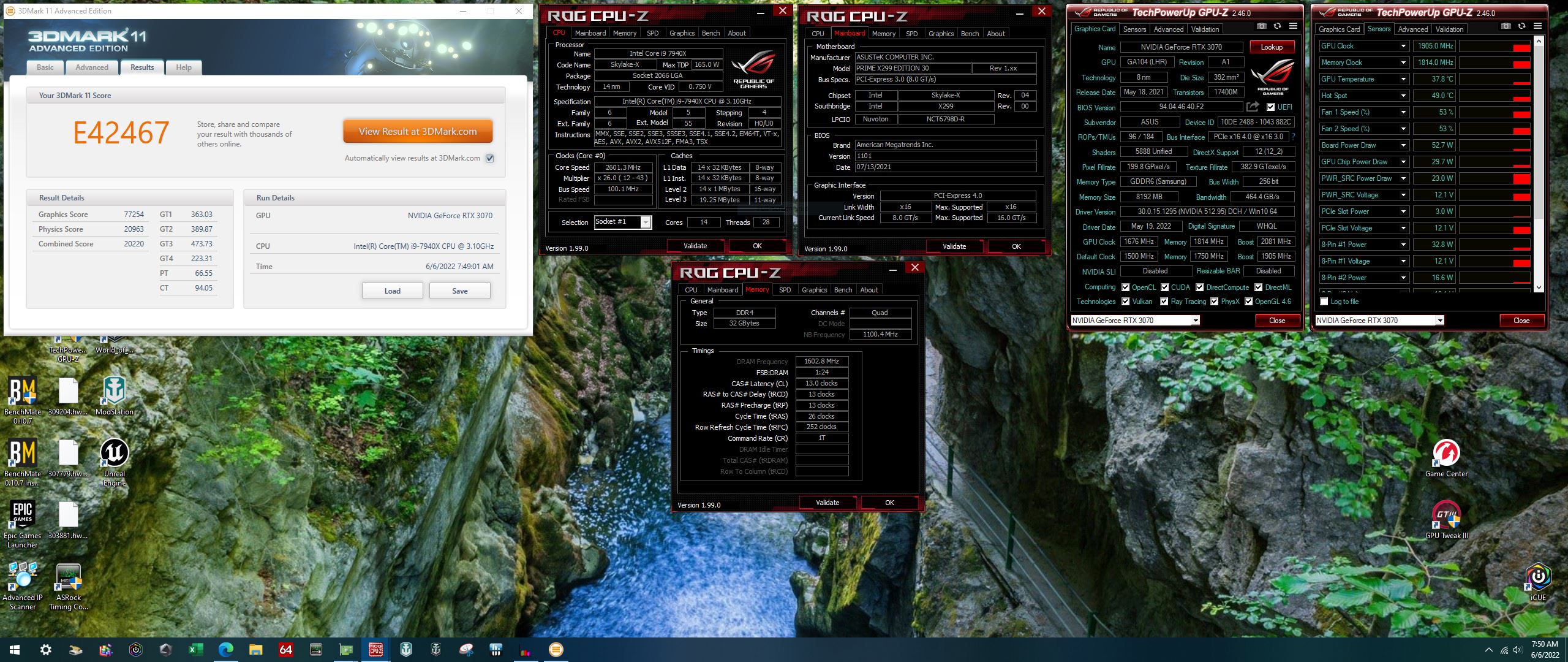The image size is (1568, 662).
Task: Expand the PCIe Slot Voltage sensor dropdown
Action: click(1403, 228)
